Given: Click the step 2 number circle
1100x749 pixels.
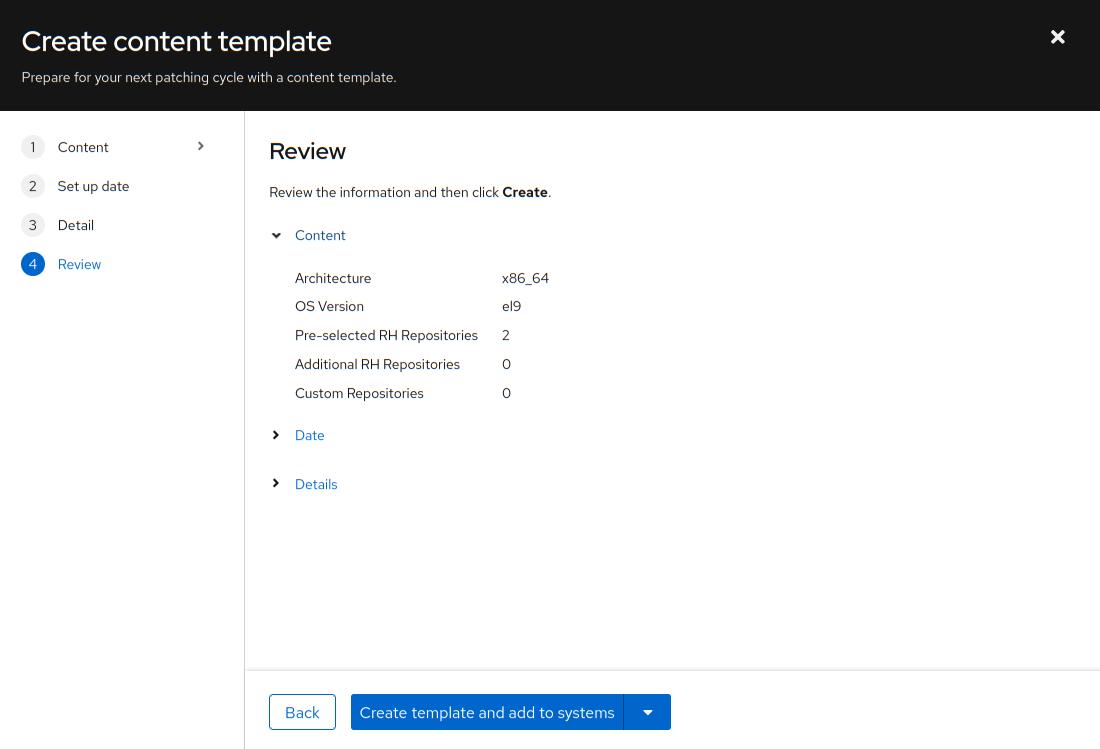Looking at the screenshot, I should tap(33, 186).
